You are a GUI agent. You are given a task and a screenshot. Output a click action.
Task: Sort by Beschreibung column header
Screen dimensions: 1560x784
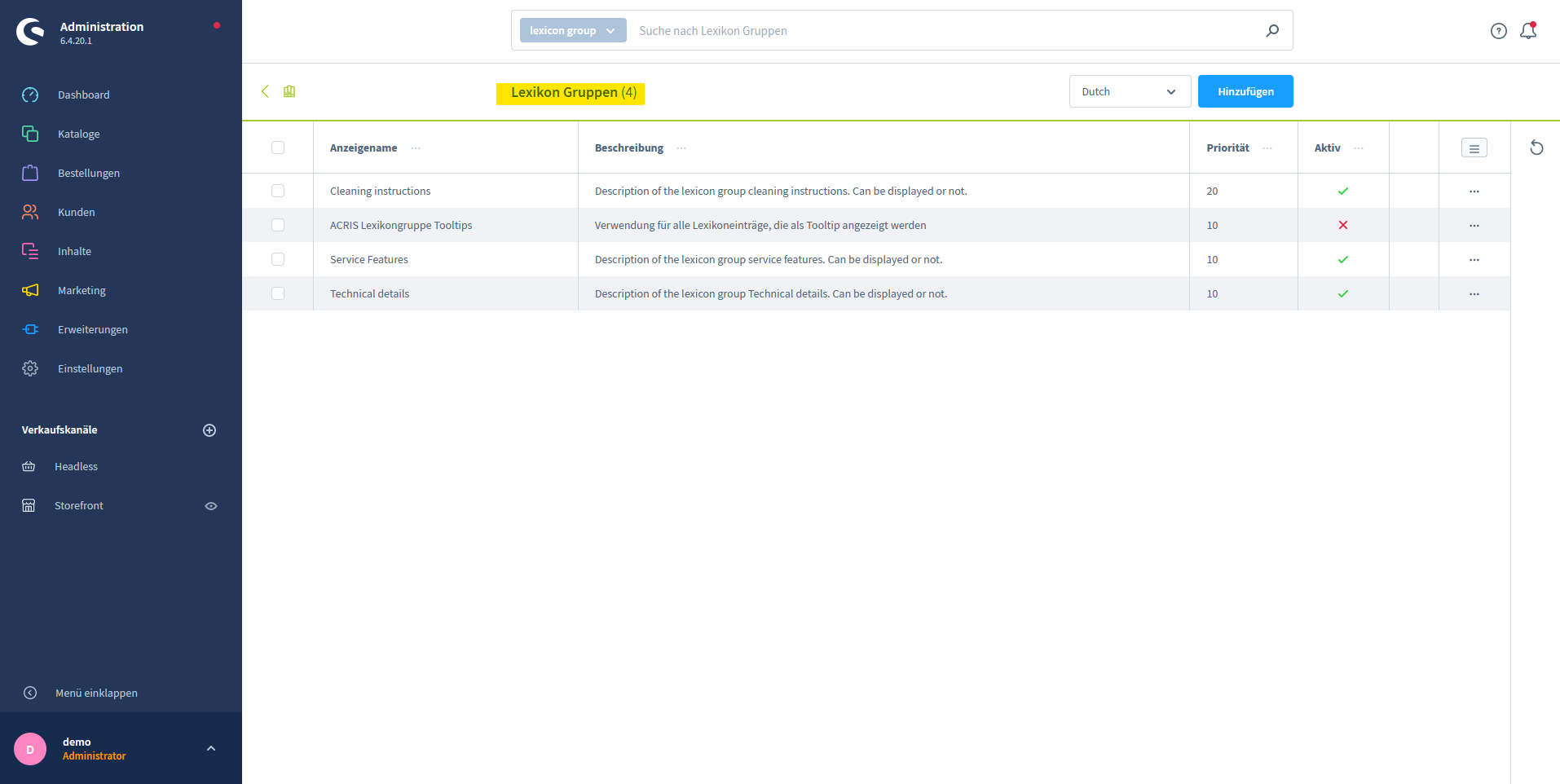[x=629, y=148]
